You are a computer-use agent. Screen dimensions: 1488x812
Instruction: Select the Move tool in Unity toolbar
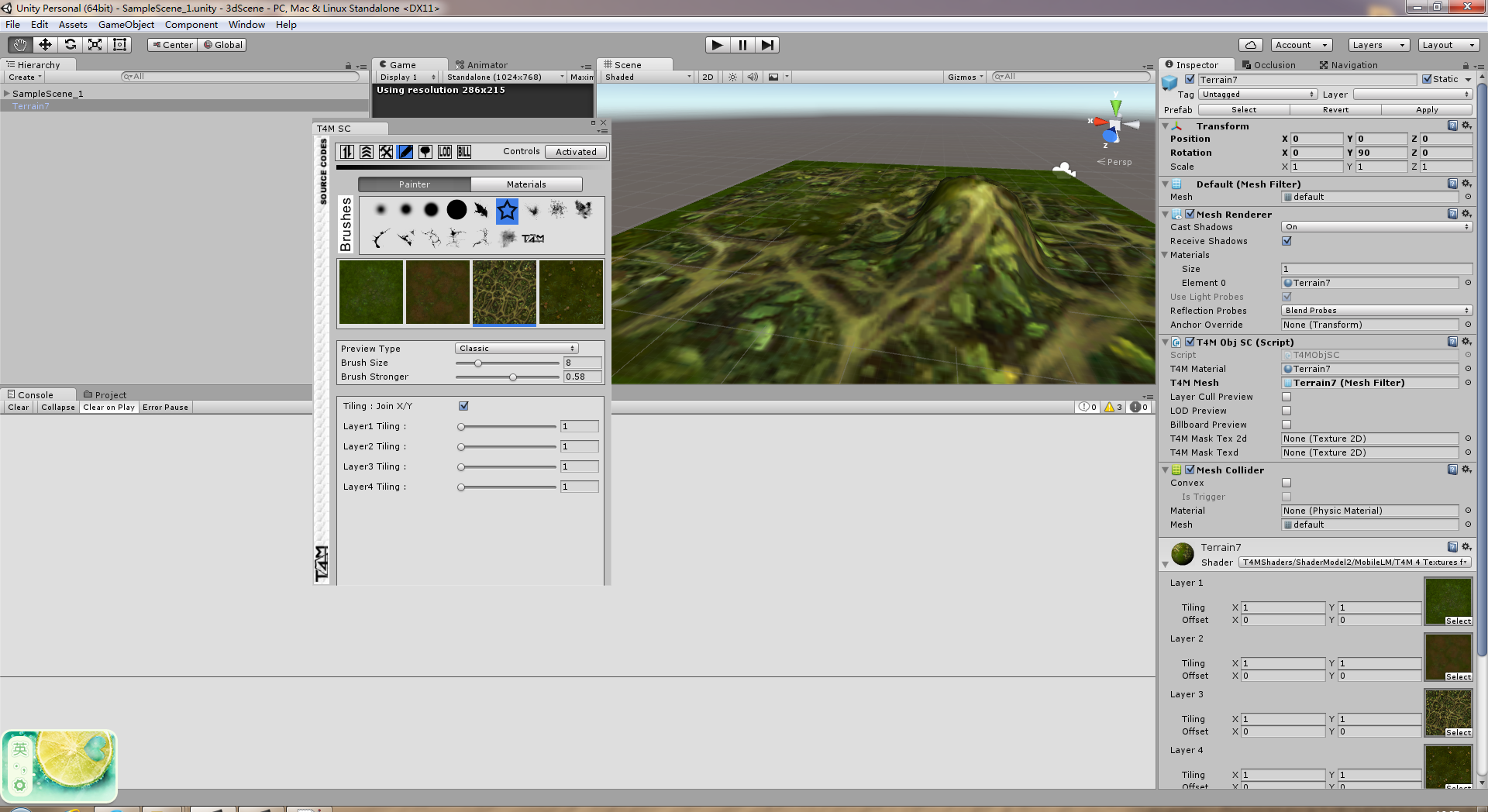45,45
